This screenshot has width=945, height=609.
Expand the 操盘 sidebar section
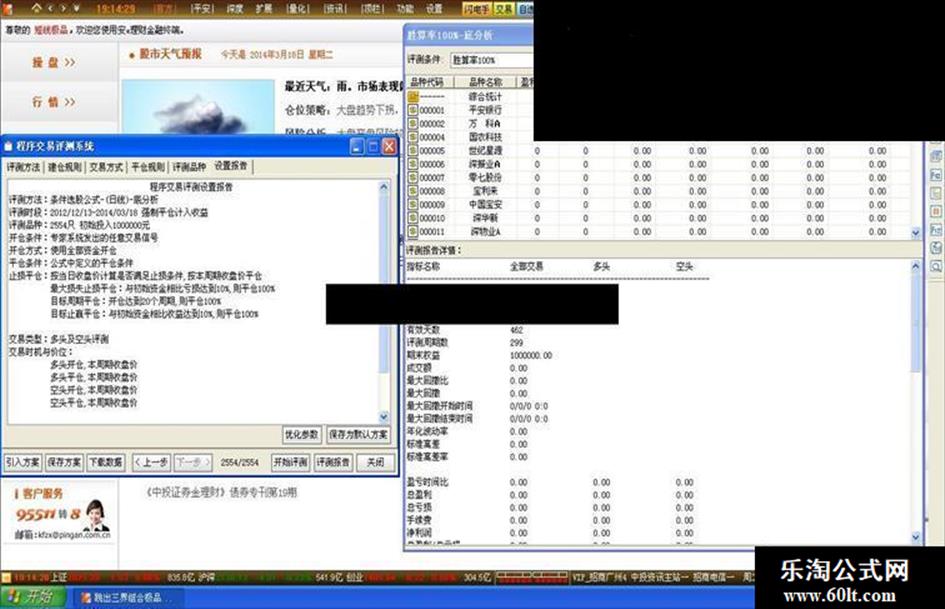point(54,62)
